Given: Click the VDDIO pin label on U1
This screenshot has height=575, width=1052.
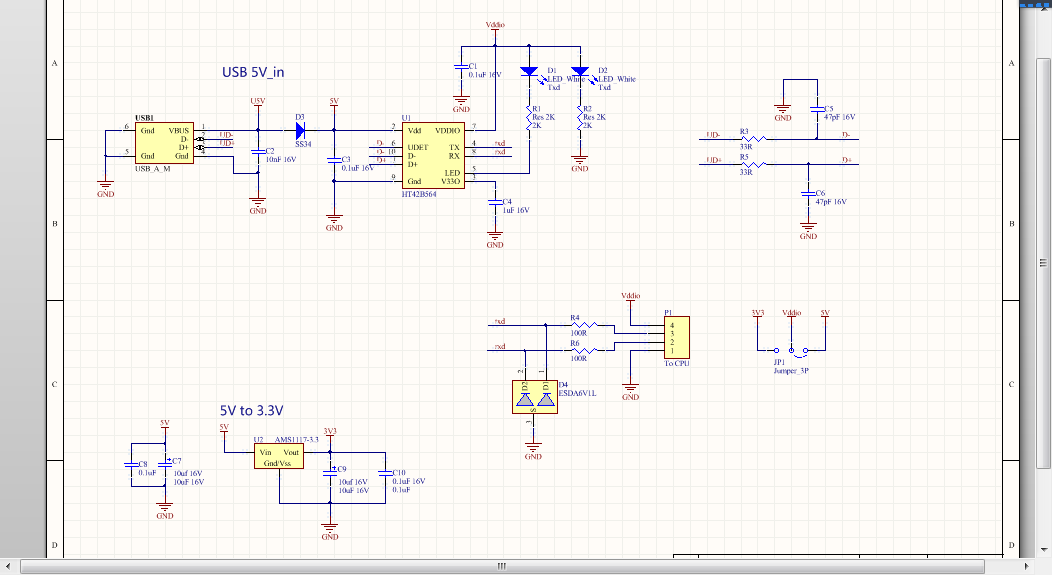Looking at the screenshot, I should (448, 130).
